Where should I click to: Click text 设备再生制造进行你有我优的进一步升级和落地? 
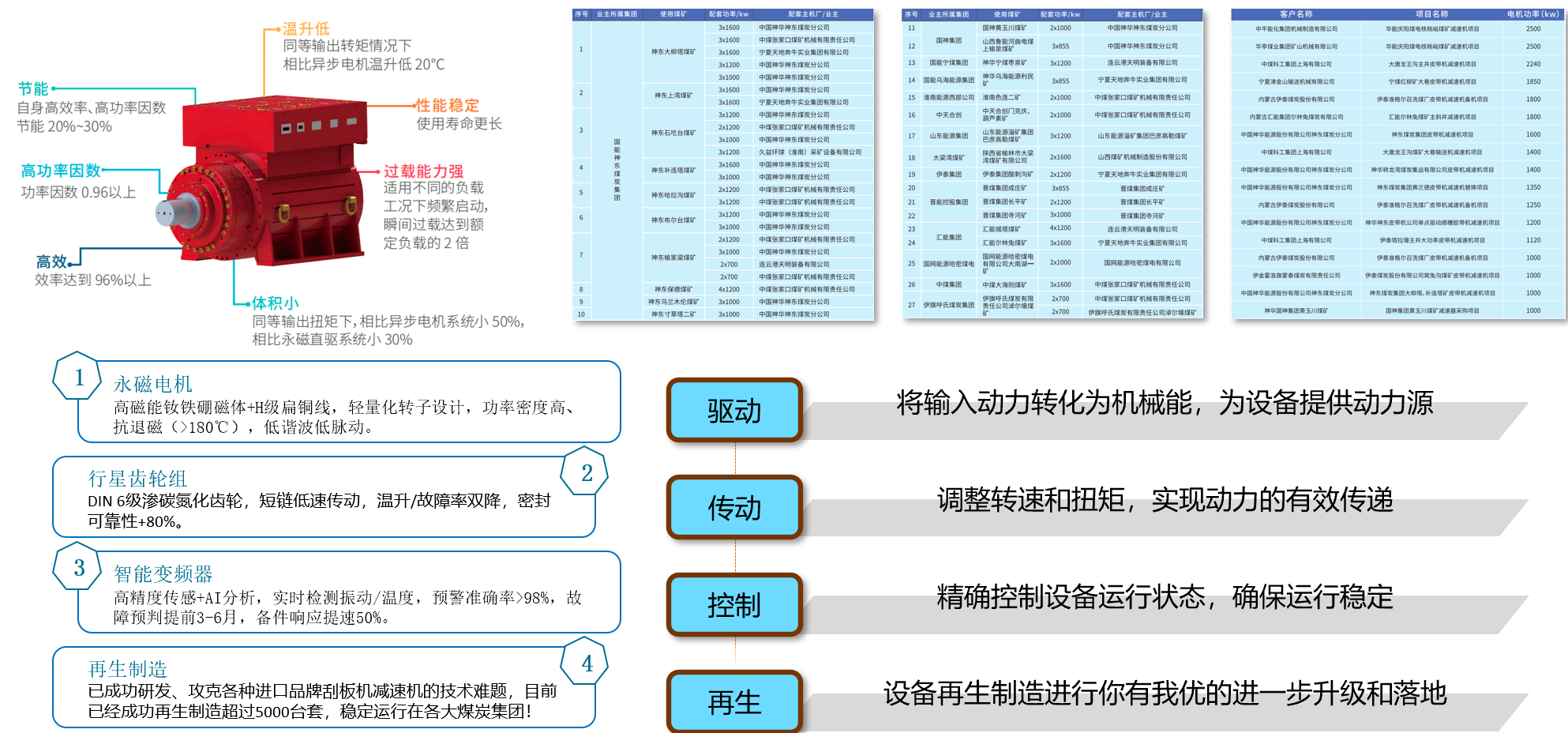1165,694
